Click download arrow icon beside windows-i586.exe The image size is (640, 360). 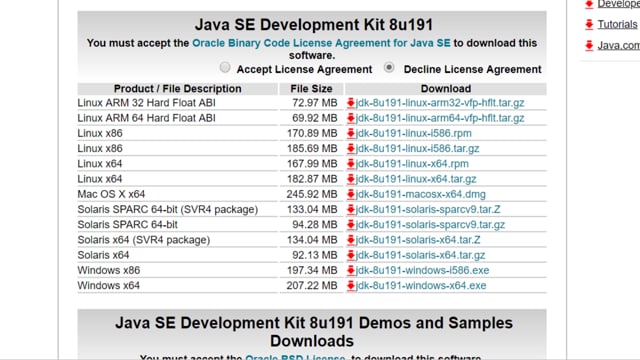pos(351,270)
